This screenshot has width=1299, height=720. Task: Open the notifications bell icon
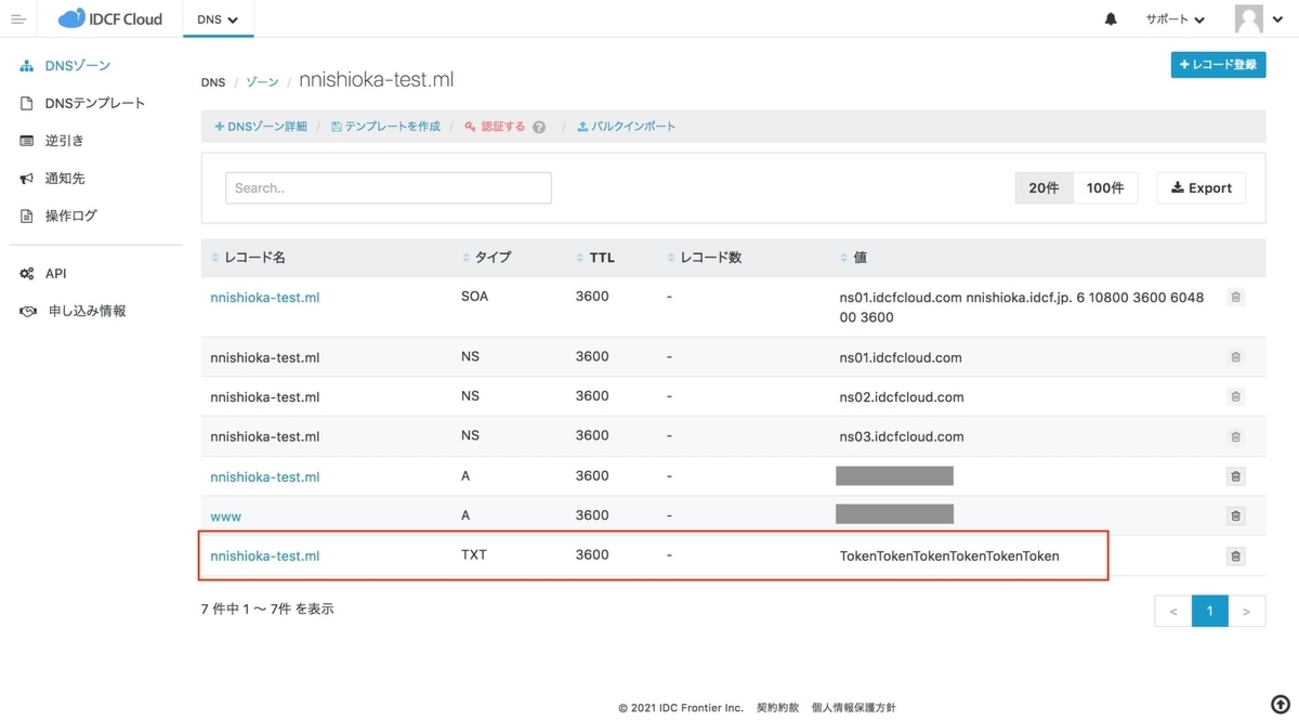click(1111, 19)
